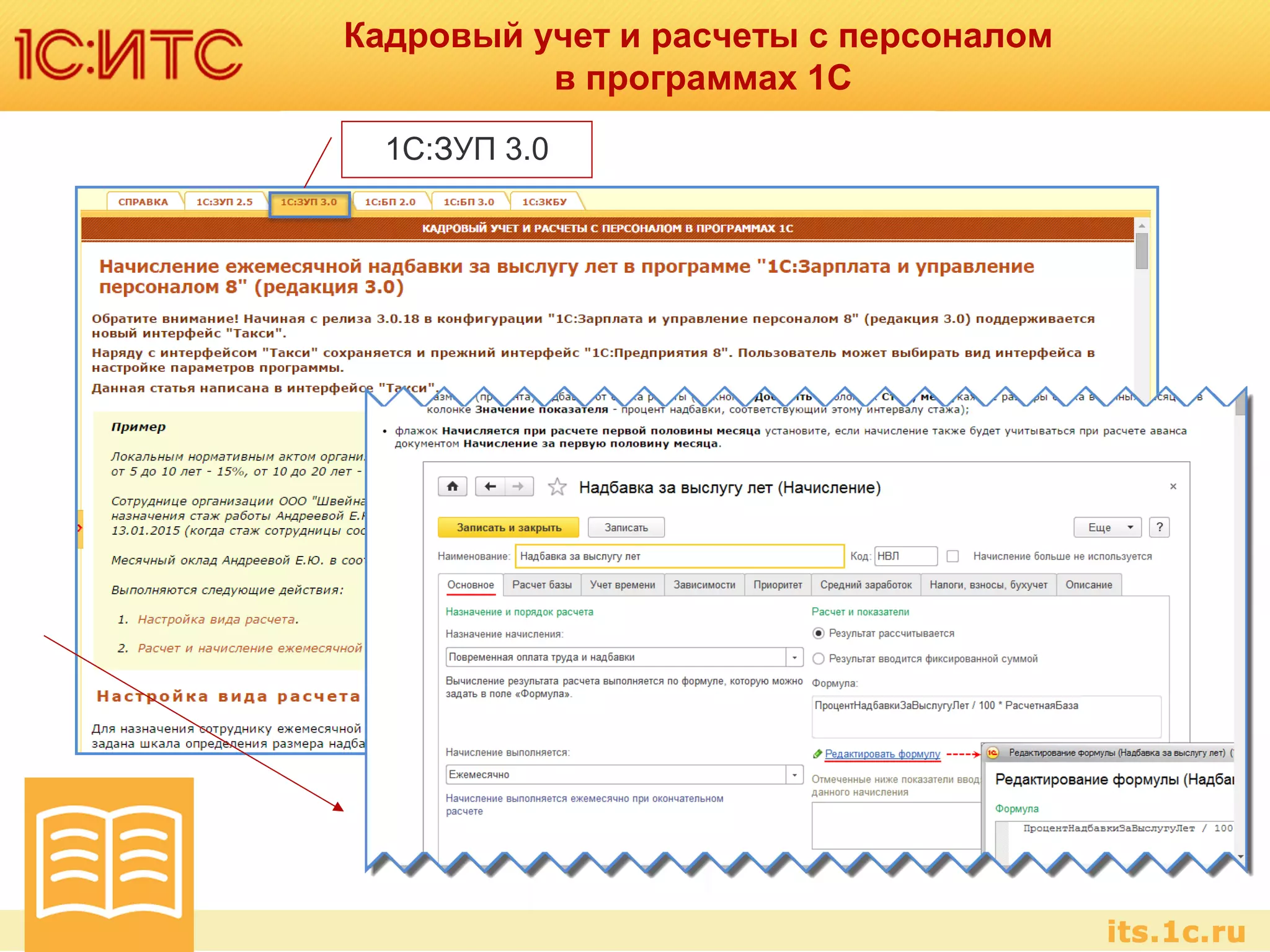
Task: Select Результат рассчитывается radio button
Action: pos(819,633)
